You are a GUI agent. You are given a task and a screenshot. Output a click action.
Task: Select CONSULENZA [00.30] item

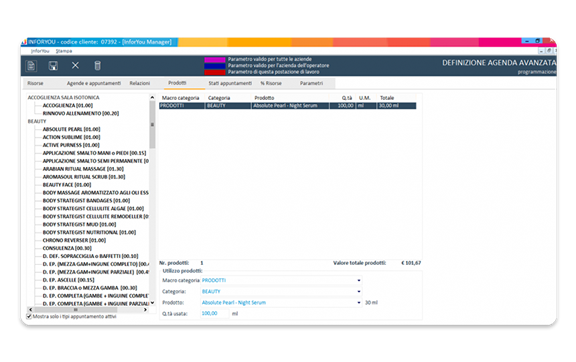67,248
